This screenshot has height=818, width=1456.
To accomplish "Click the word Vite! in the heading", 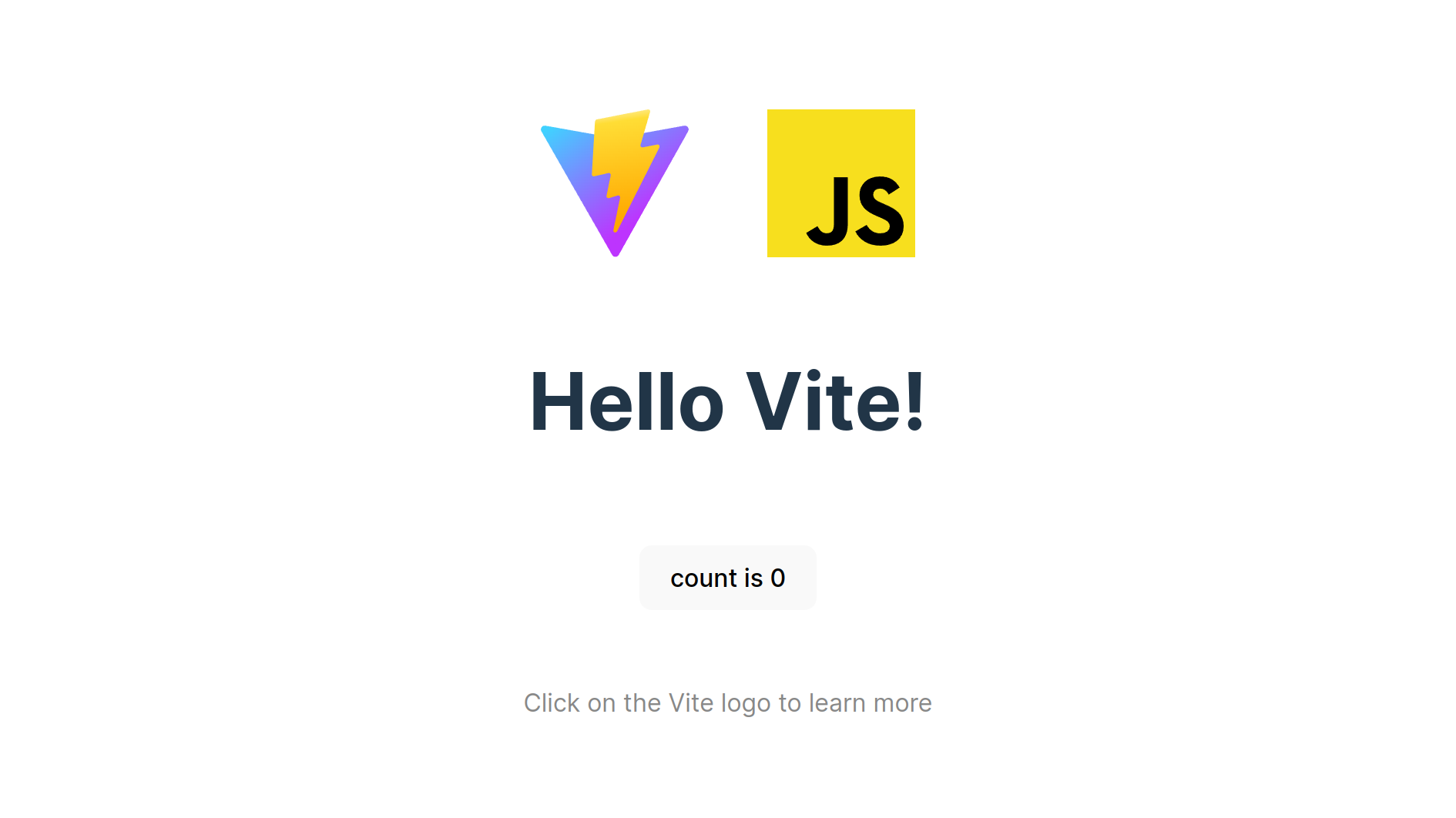I will pyautogui.click(x=836, y=401).
